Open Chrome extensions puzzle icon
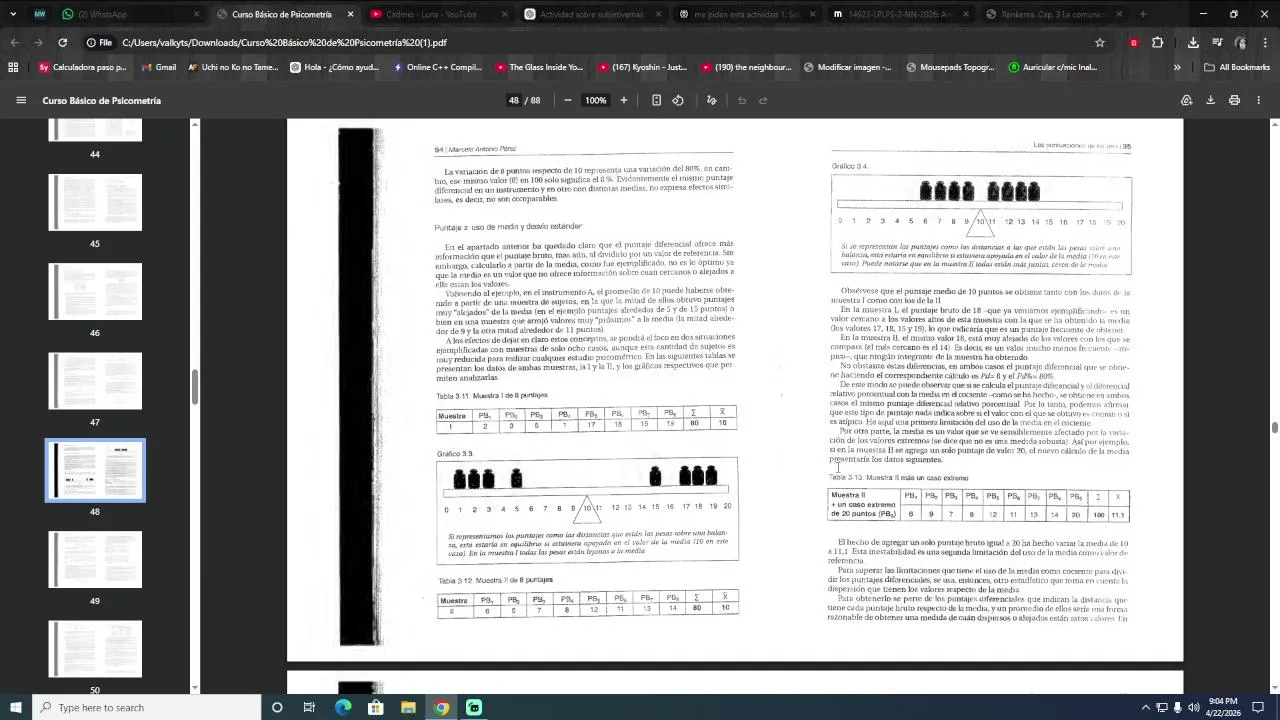 1157,42
